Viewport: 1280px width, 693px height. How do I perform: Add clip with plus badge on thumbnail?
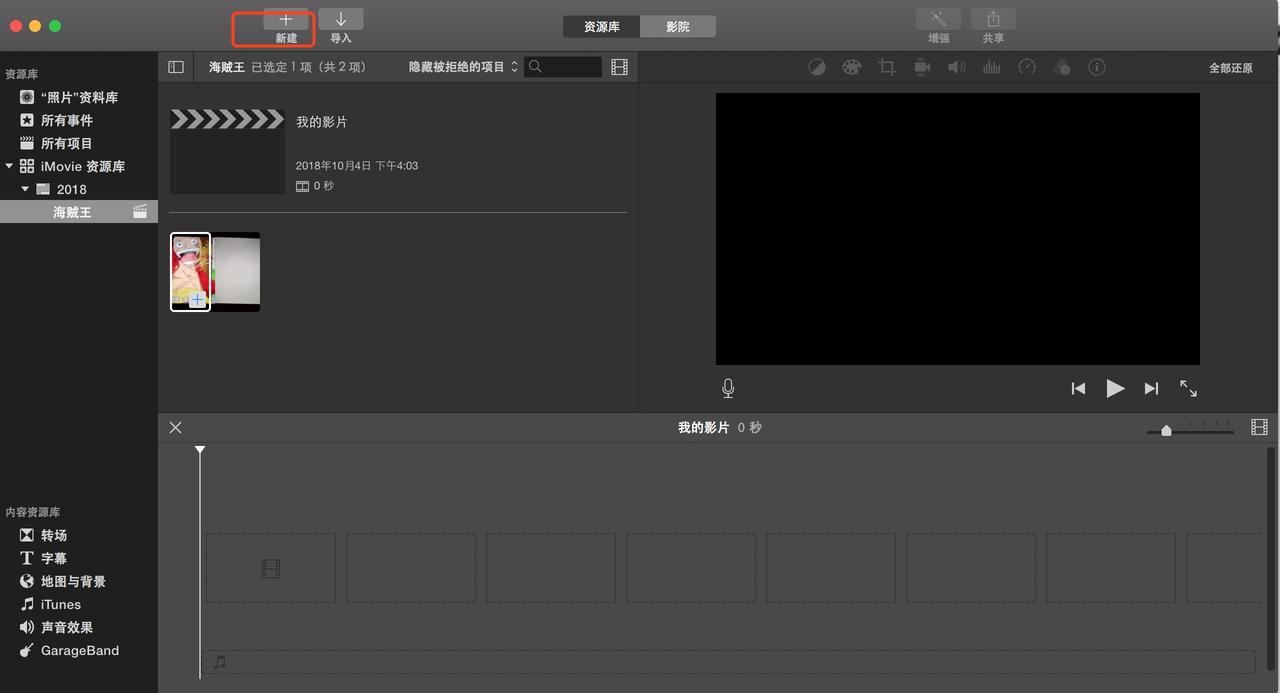click(x=198, y=300)
